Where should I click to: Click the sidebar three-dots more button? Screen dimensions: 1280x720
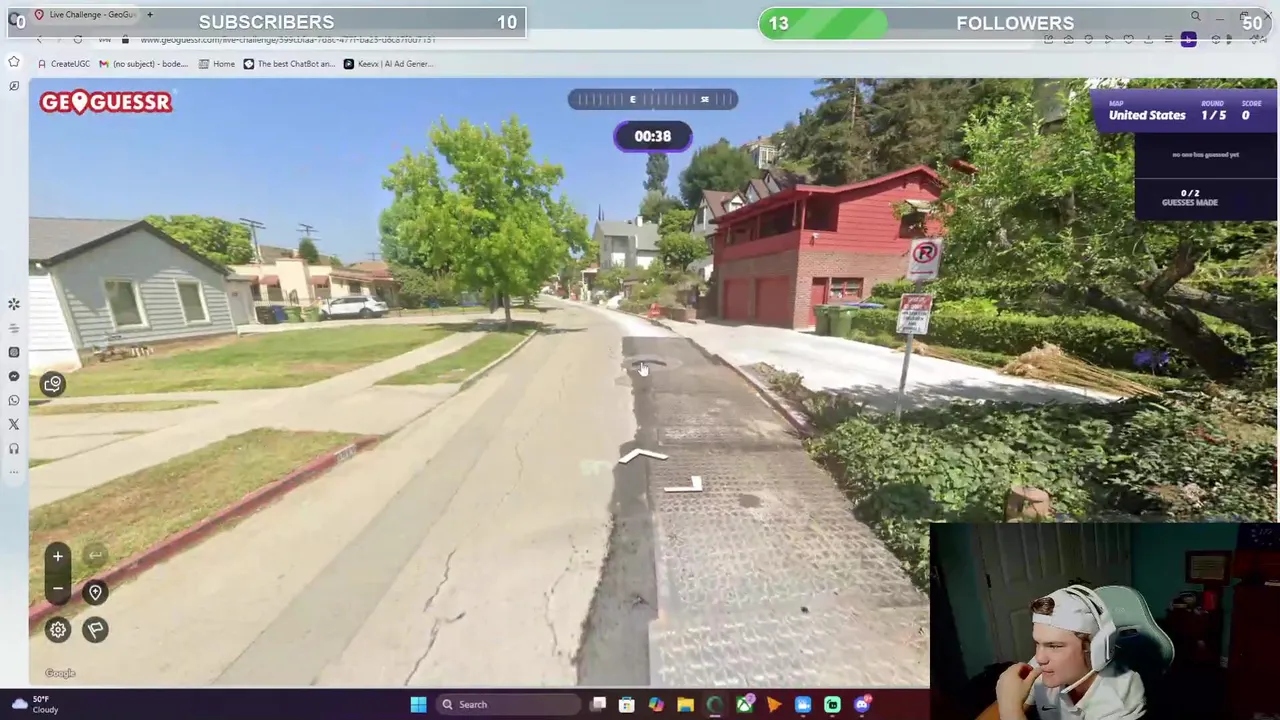(x=14, y=472)
